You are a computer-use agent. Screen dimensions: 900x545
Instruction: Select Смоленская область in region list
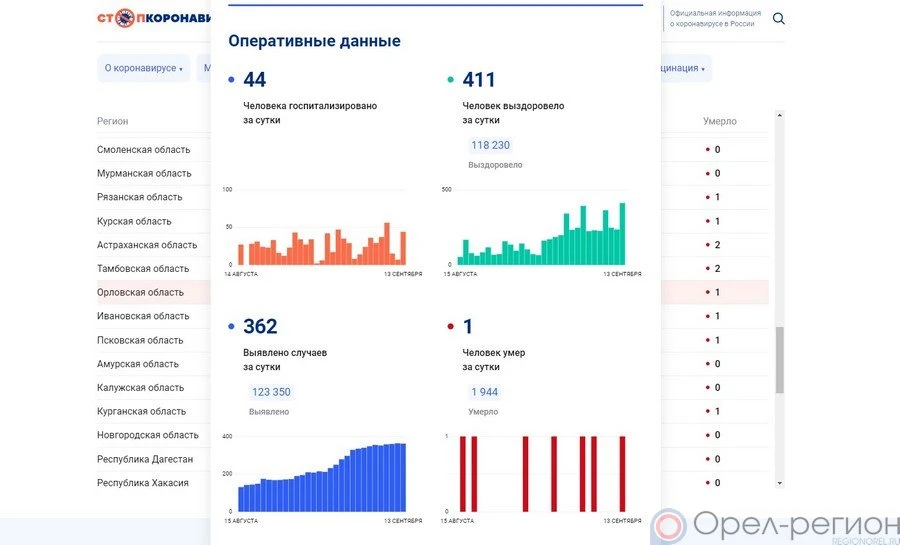click(x=143, y=150)
